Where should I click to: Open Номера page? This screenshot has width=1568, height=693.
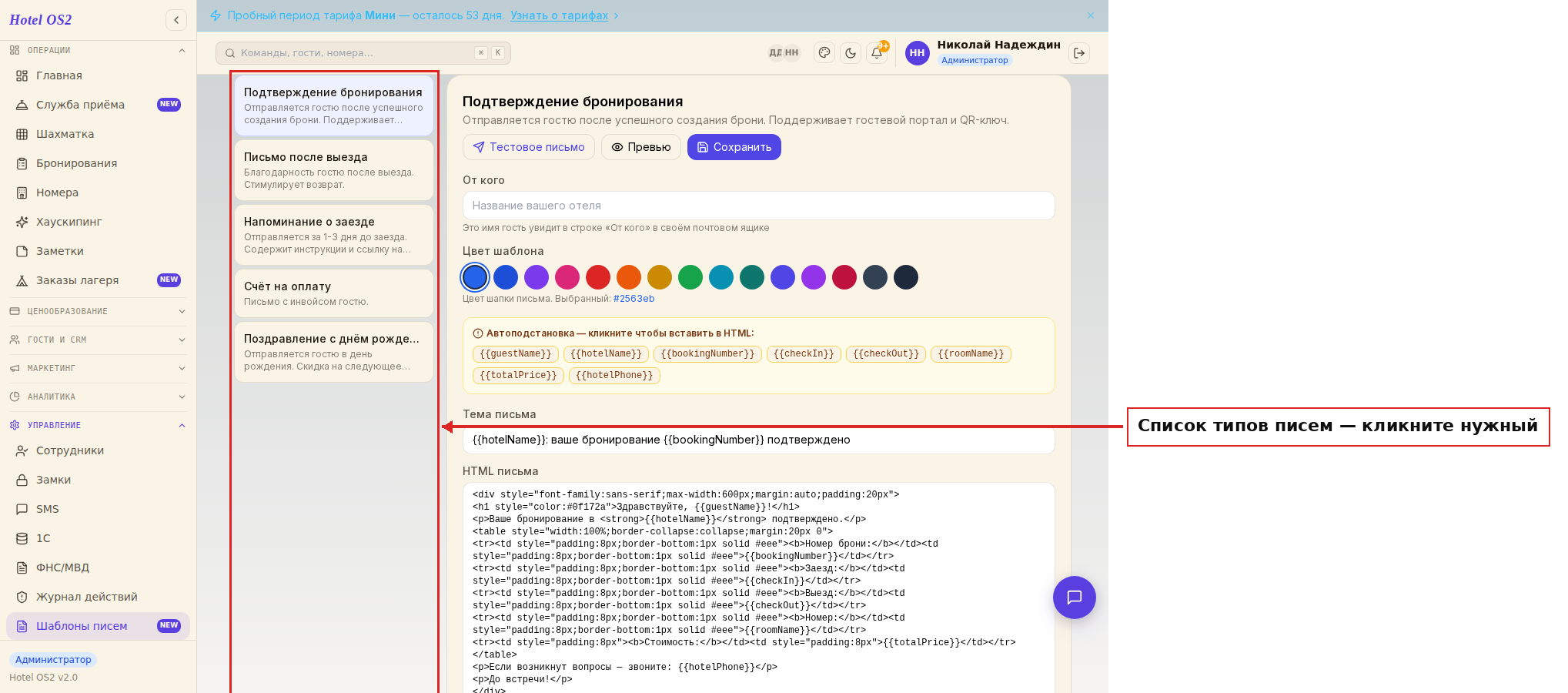tap(98, 192)
